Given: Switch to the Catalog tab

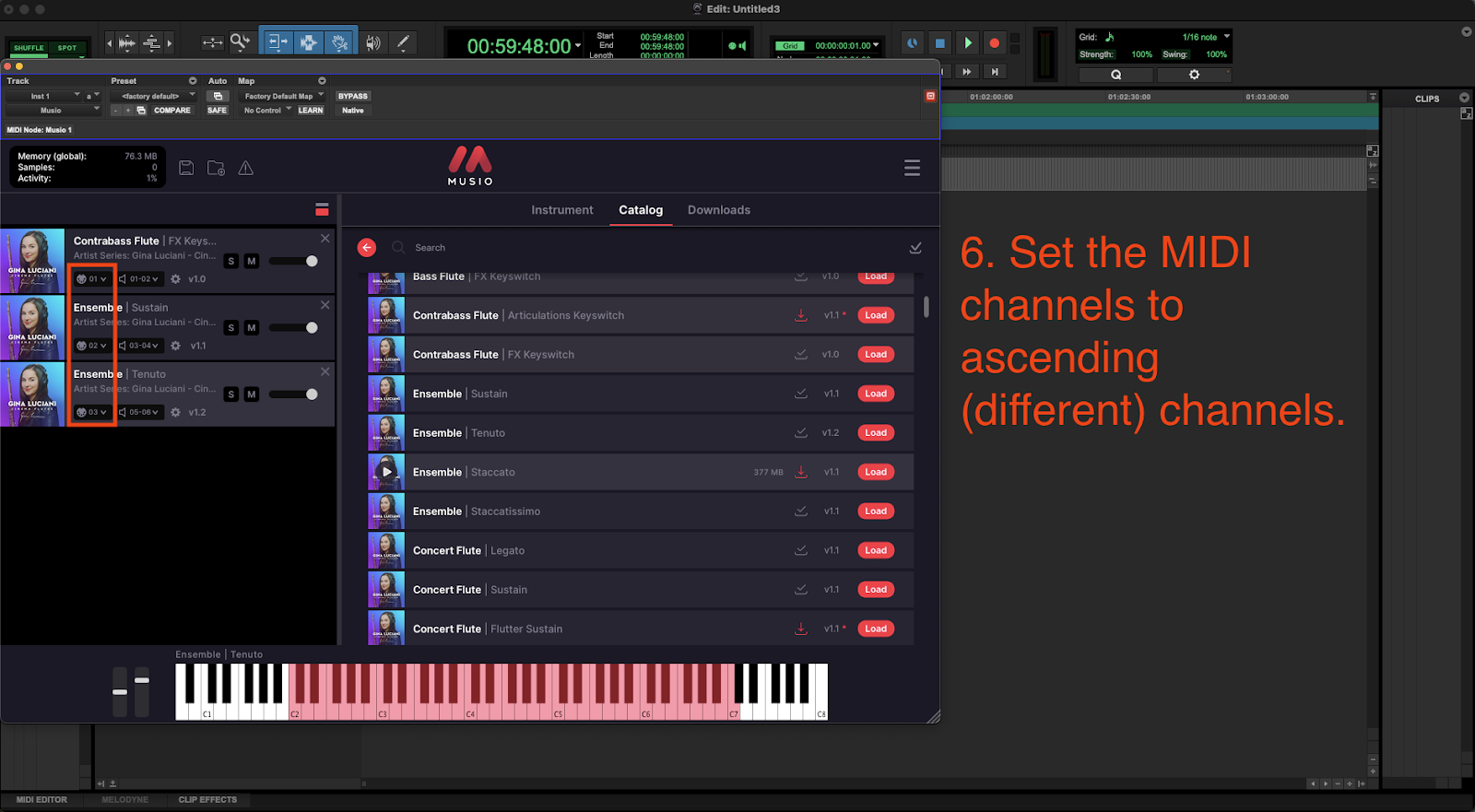Looking at the screenshot, I should [x=641, y=210].
